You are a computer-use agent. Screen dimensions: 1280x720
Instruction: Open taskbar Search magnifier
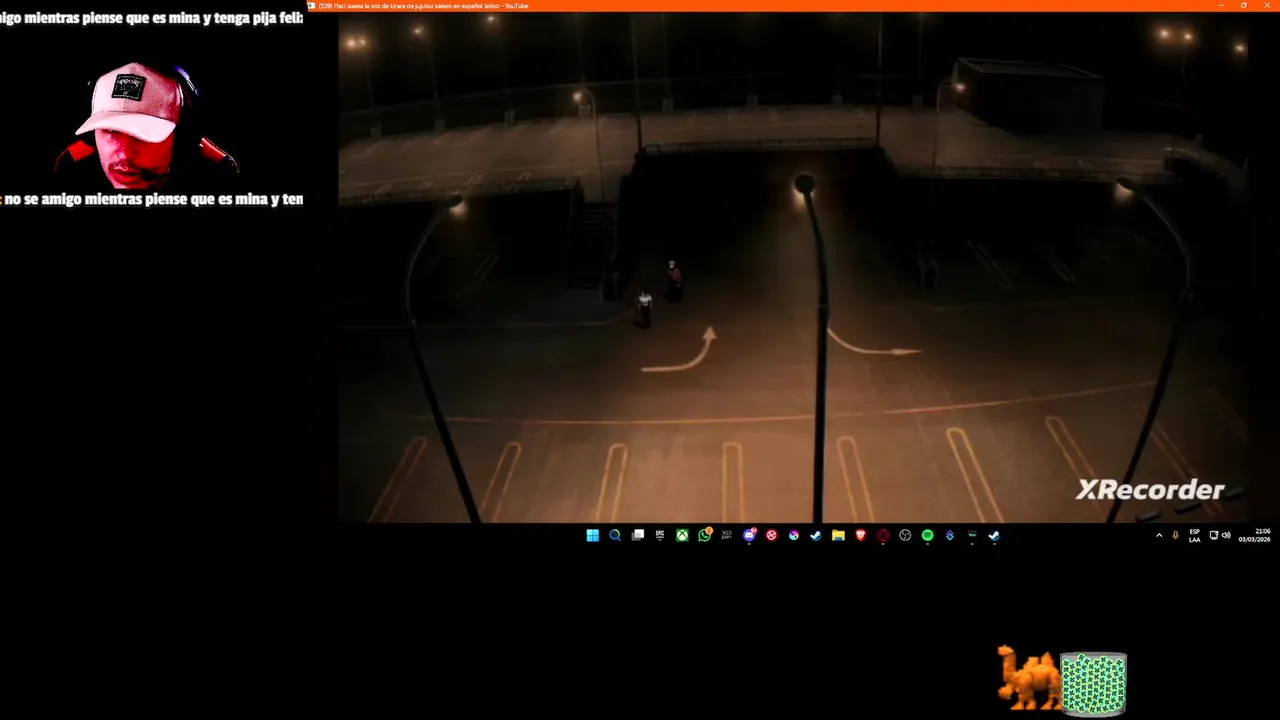tap(615, 535)
